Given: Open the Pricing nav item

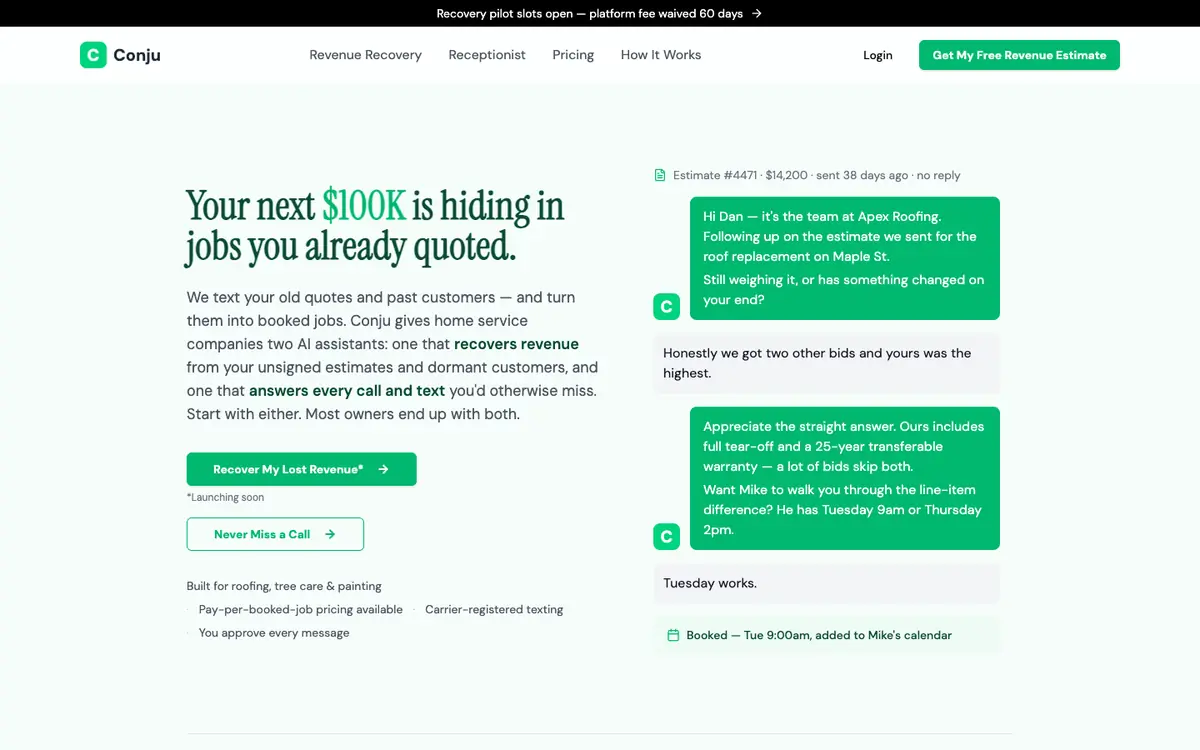Looking at the screenshot, I should 573,55.
